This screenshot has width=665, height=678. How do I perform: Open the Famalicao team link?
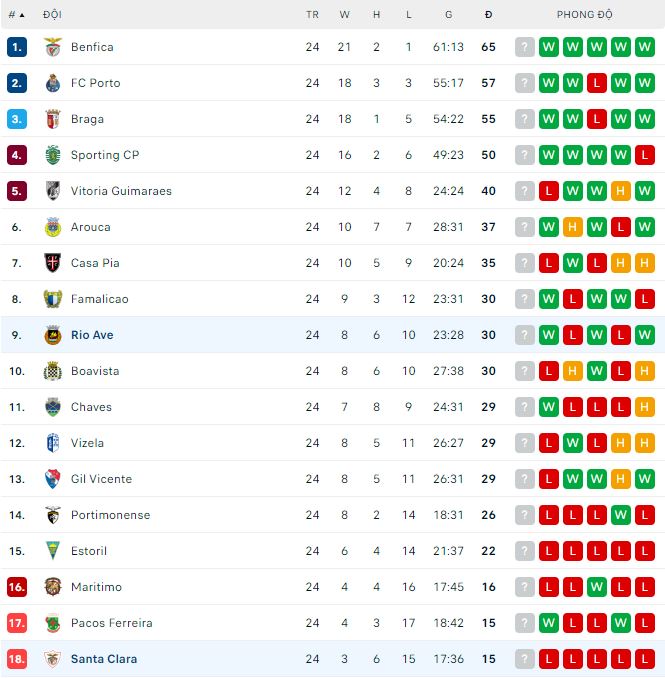pyautogui.click(x=99, y=299)
